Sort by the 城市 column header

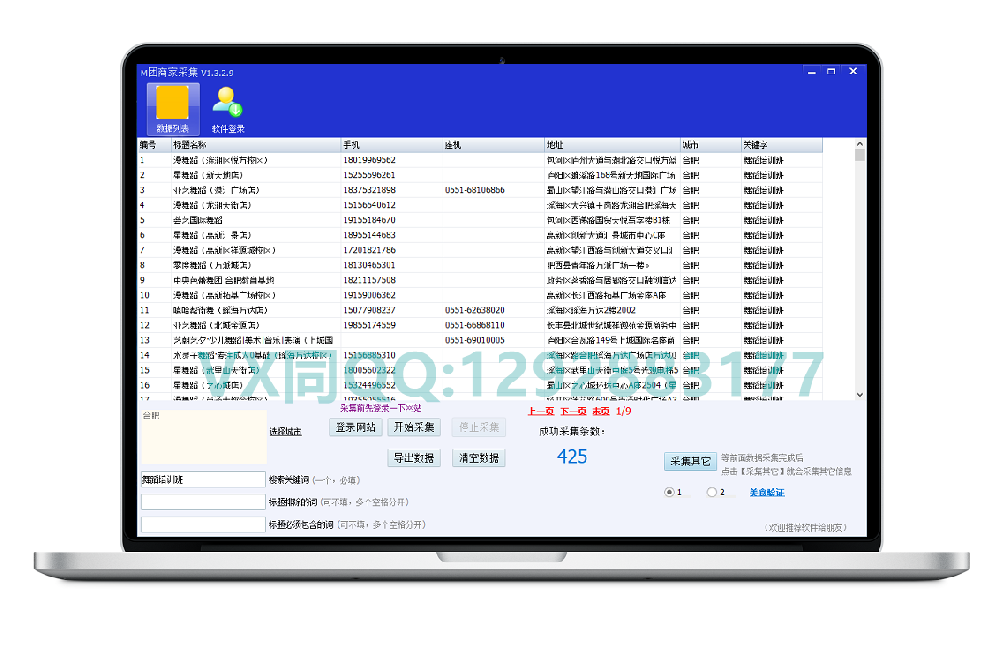pos(710,145)
